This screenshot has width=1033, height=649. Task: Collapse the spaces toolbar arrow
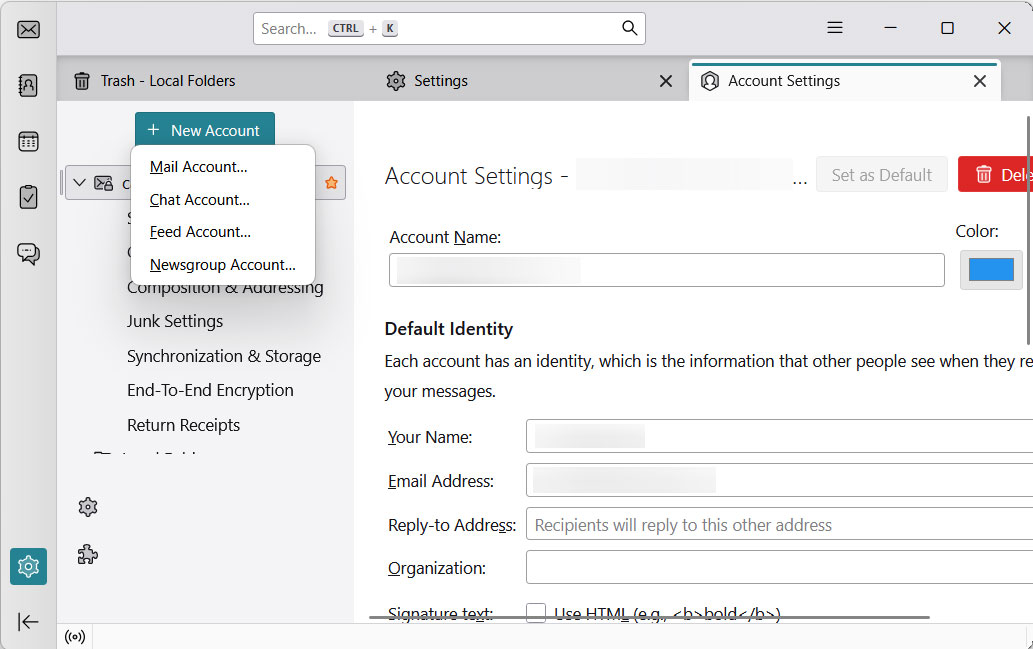point(28,621)
